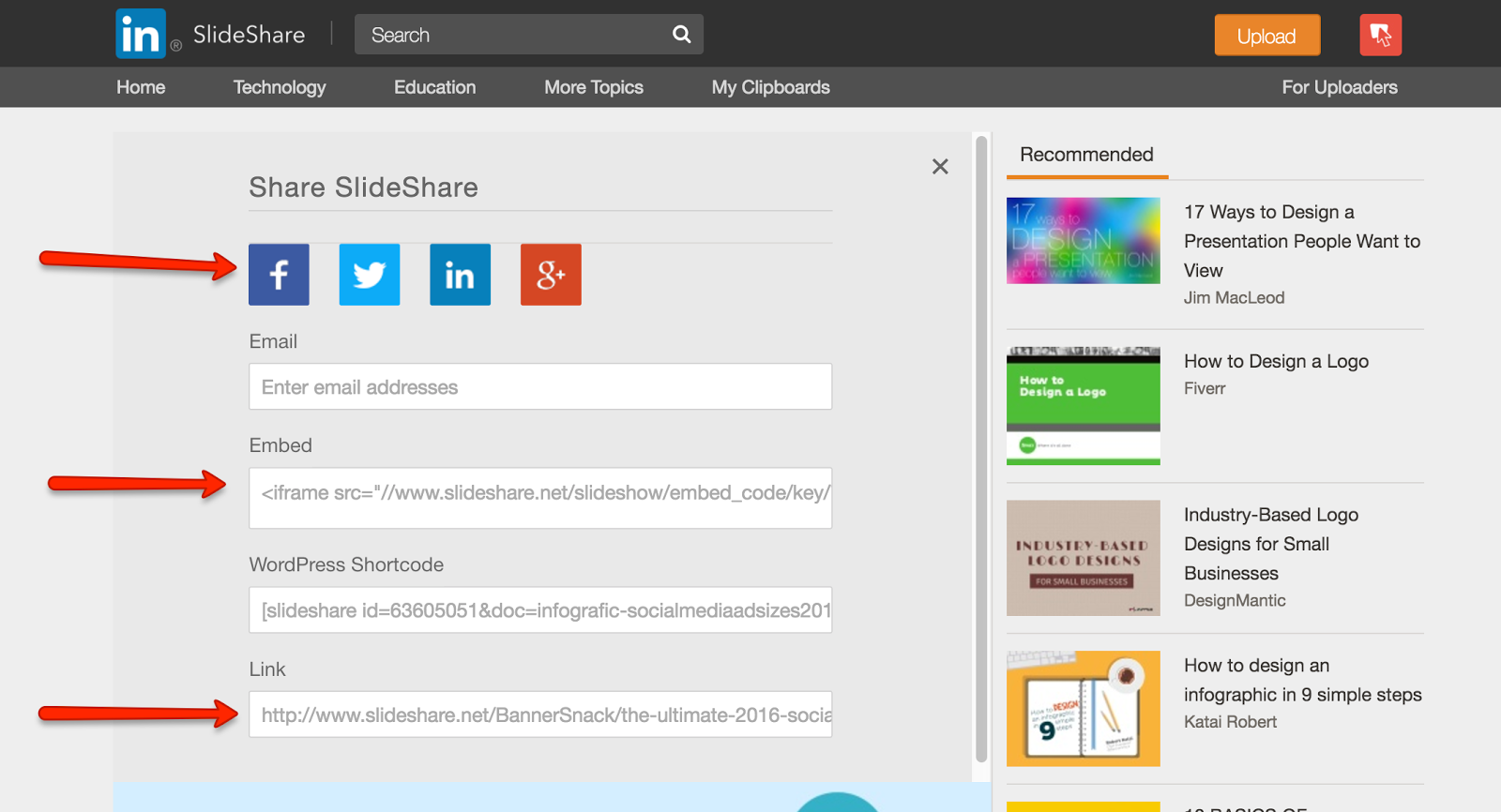Click the LinkedIn logo in header
Screen dimensions: 1501x812
pos(141,34)
